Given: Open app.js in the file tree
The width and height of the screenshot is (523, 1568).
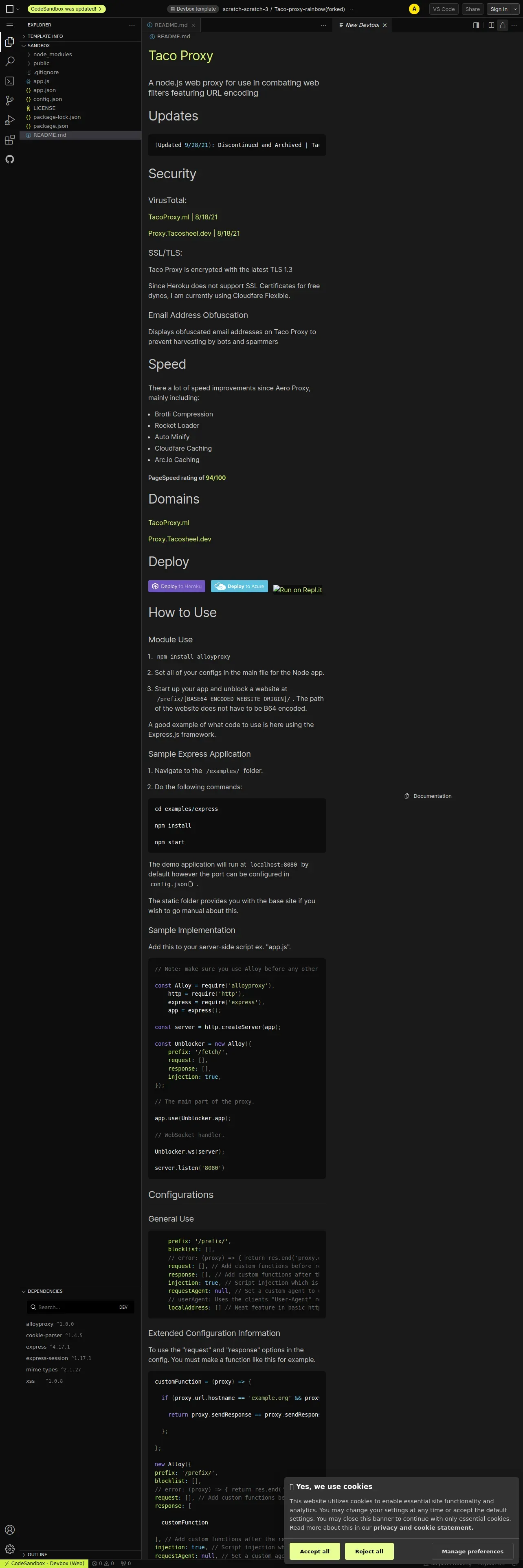Looking at the screenshot, I should [80, 81].
